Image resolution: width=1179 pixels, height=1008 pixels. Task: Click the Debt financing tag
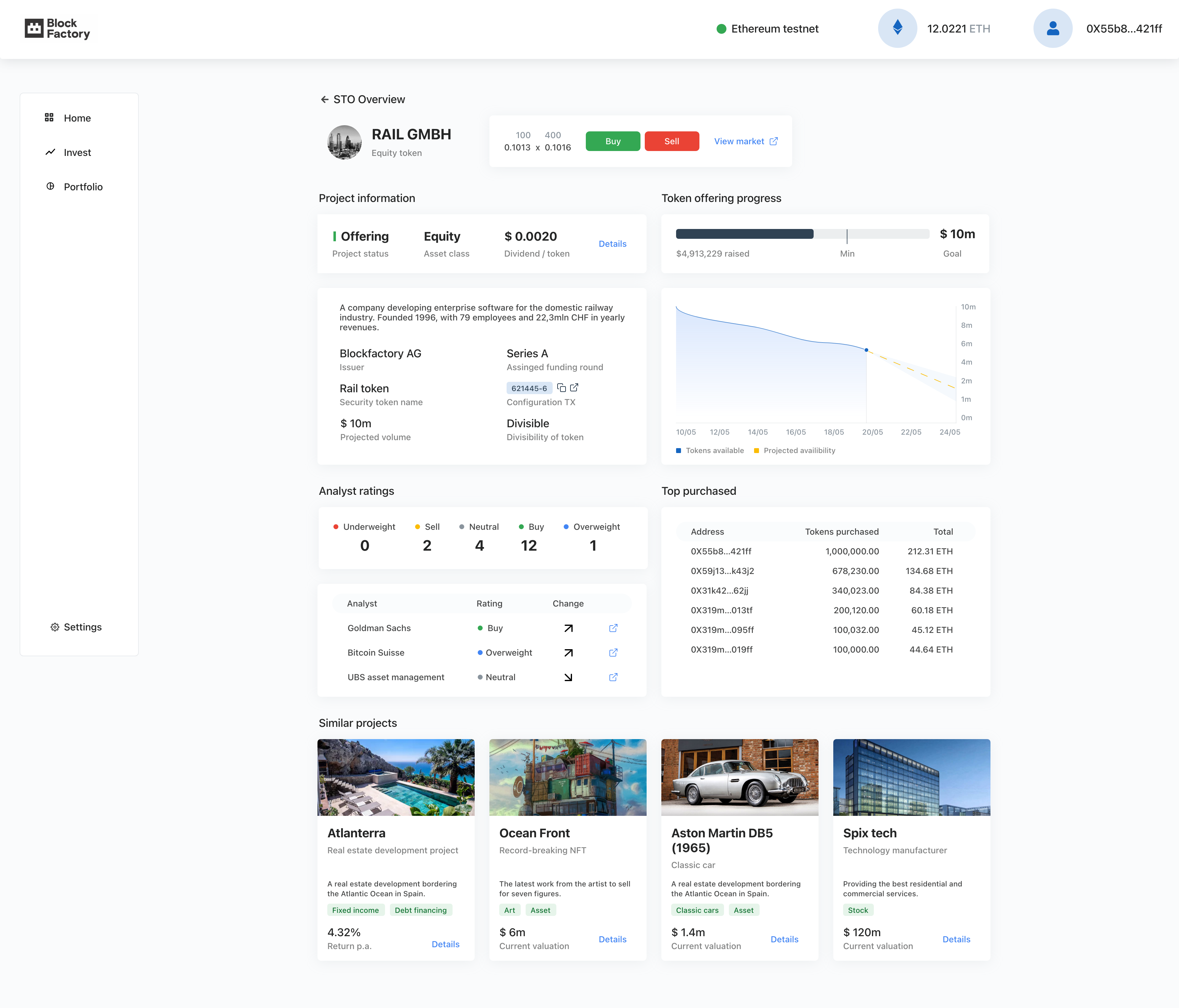pyautogui.click(x=421, y=910)
